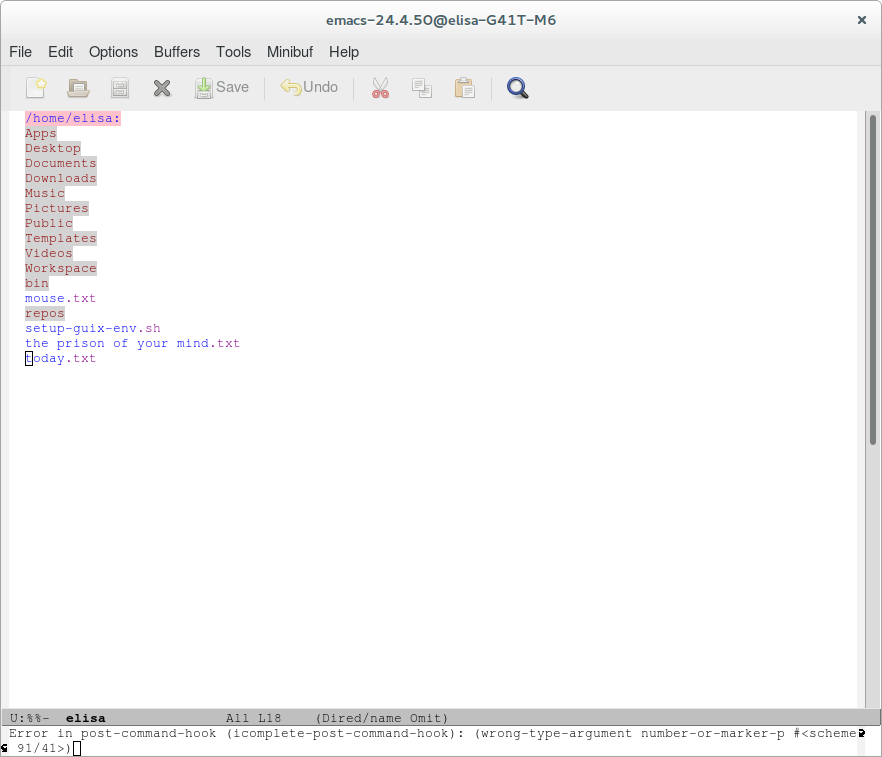
Task: Expand the Tools menu
Action: [x=233, y=52]
